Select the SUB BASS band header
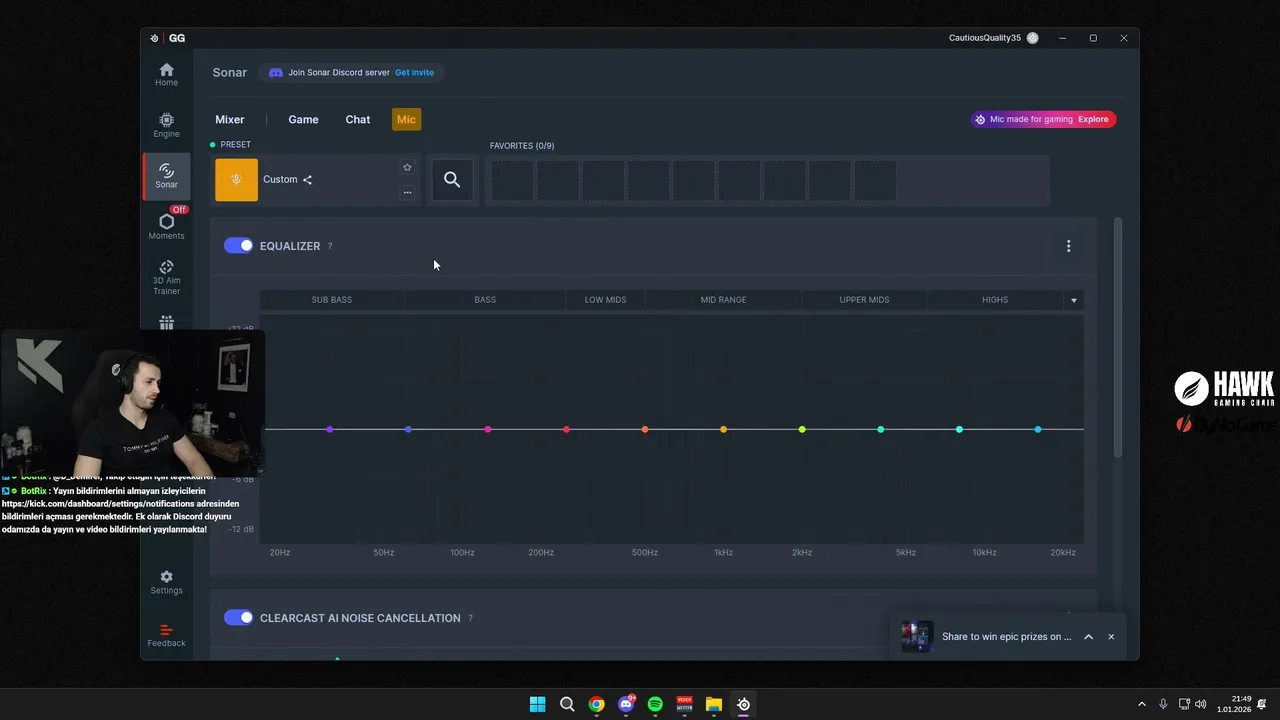 click(332, 300)
